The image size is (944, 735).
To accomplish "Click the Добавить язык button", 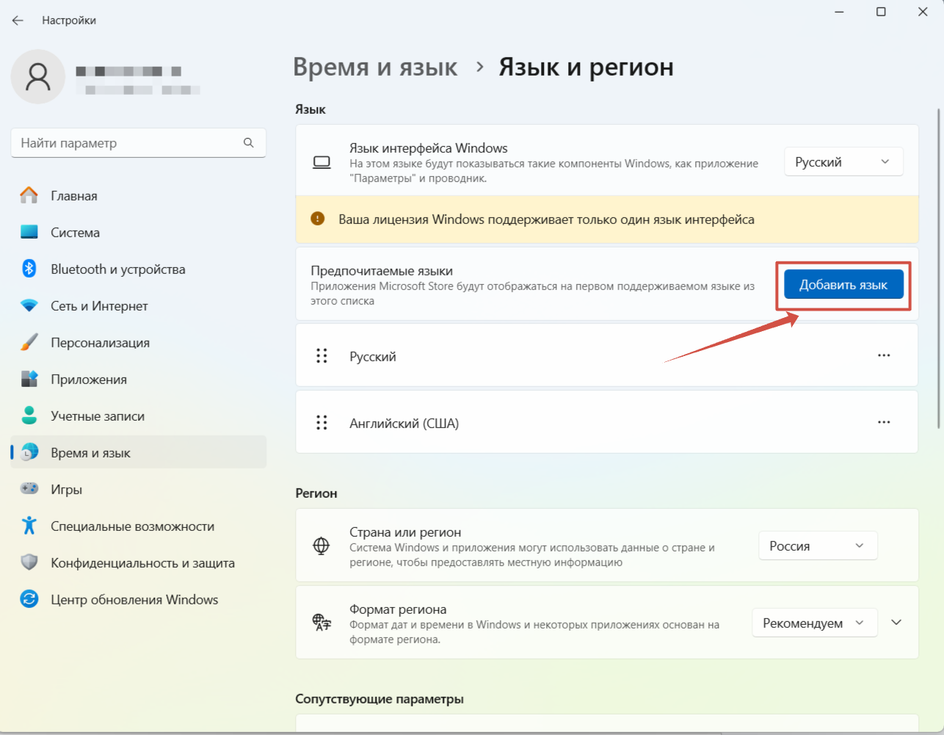I will tap(843, 285).
